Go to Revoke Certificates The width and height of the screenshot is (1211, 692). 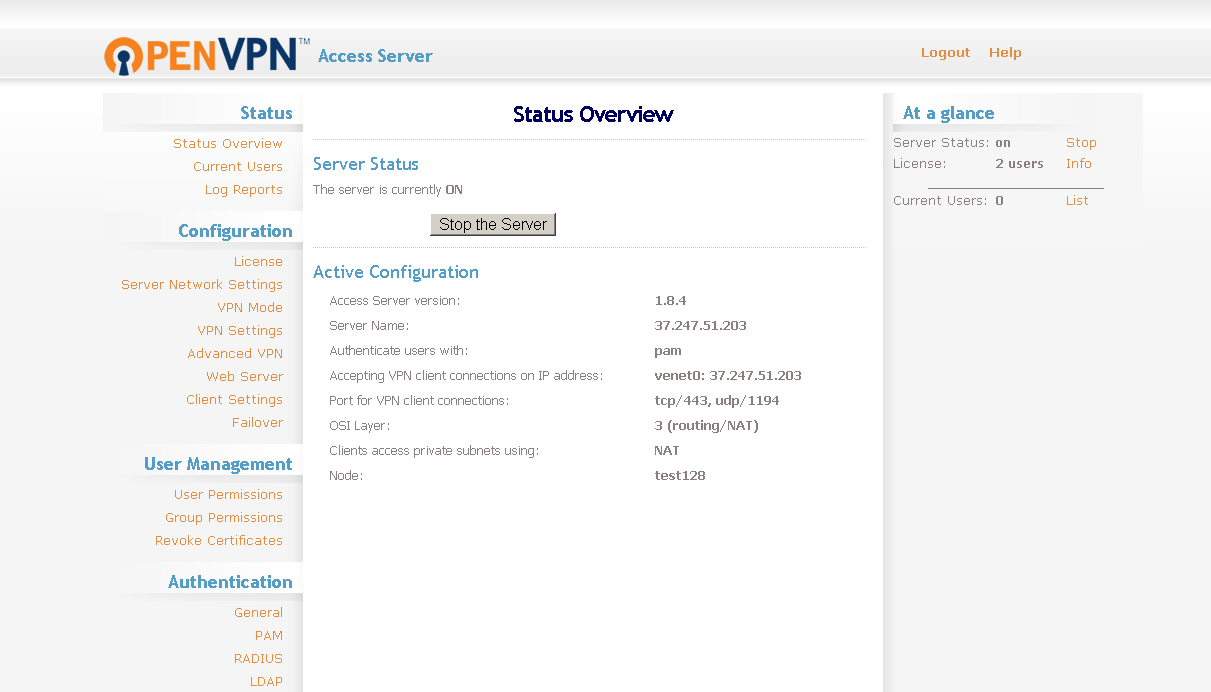(219, 541)
